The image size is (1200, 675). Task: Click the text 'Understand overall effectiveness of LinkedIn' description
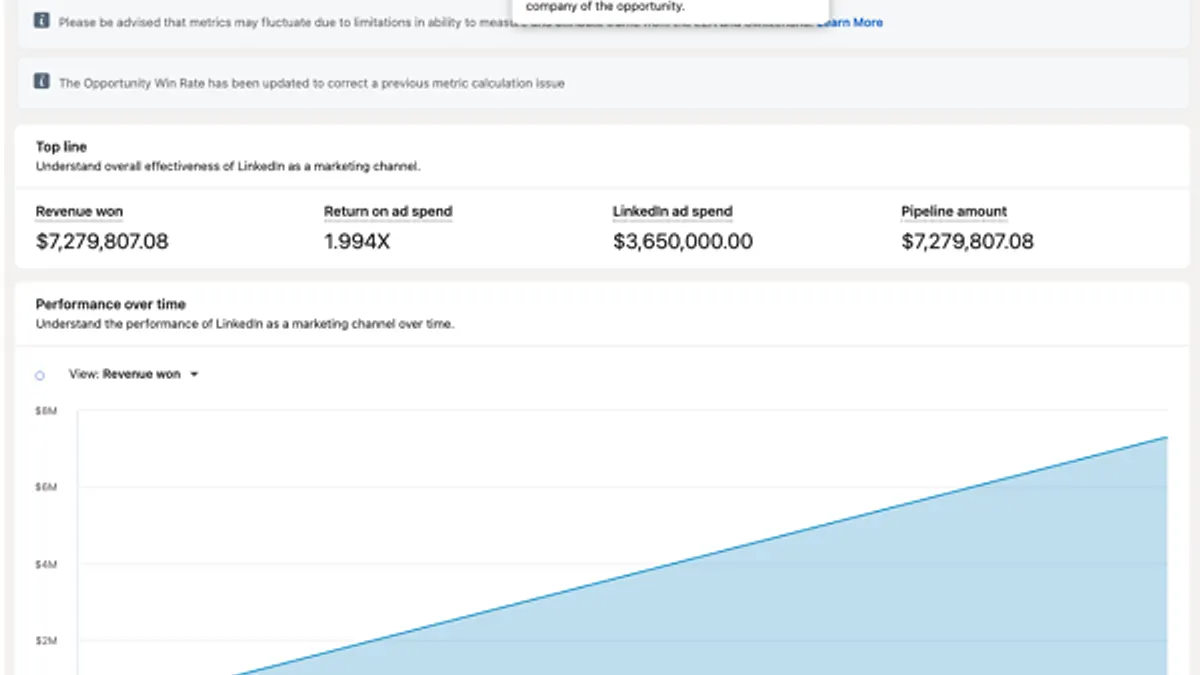228,167
